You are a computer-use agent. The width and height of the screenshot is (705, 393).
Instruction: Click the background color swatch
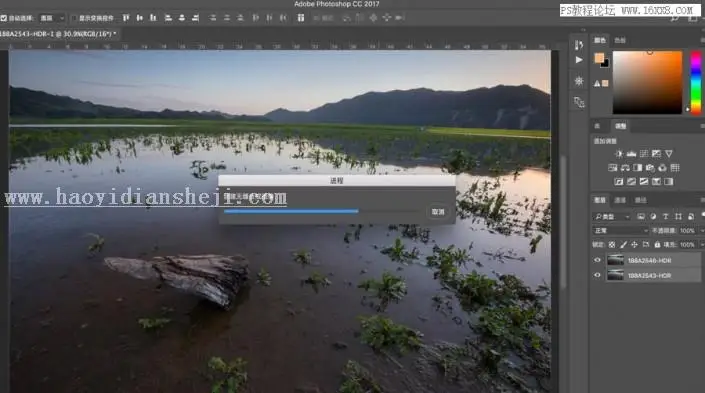click(606, 64)
